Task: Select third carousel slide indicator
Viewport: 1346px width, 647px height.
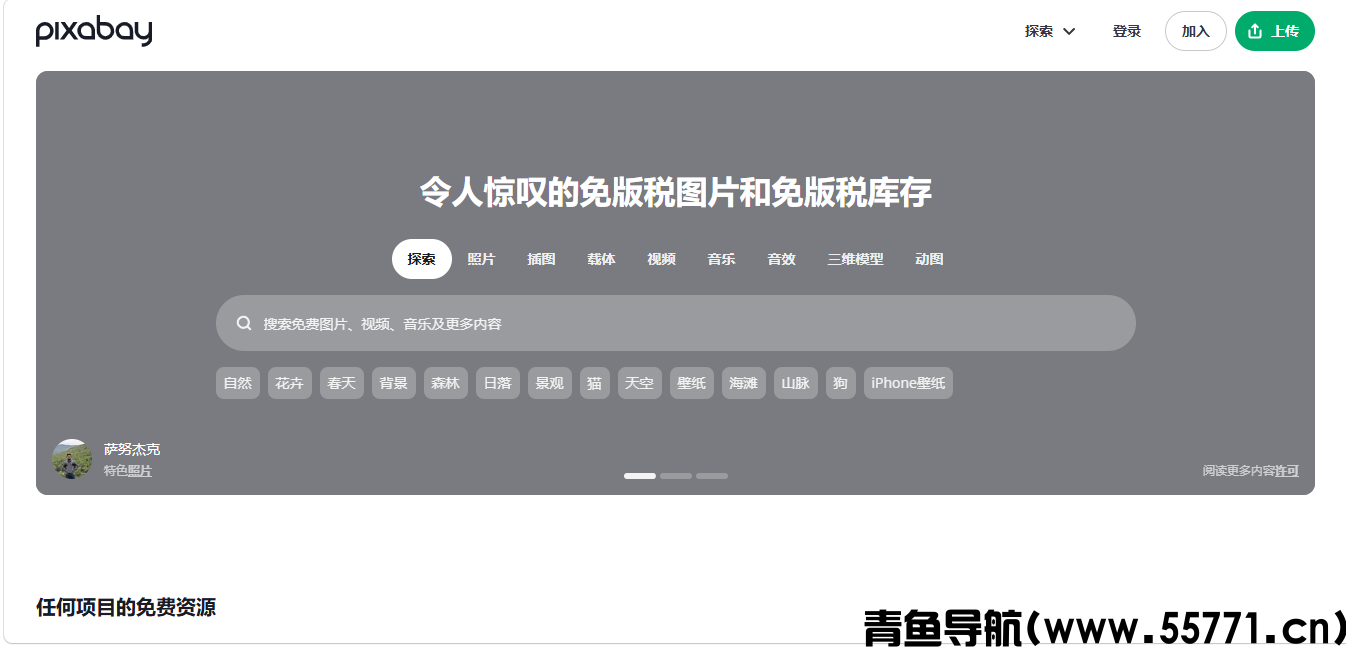Action: tap(712, 476)
